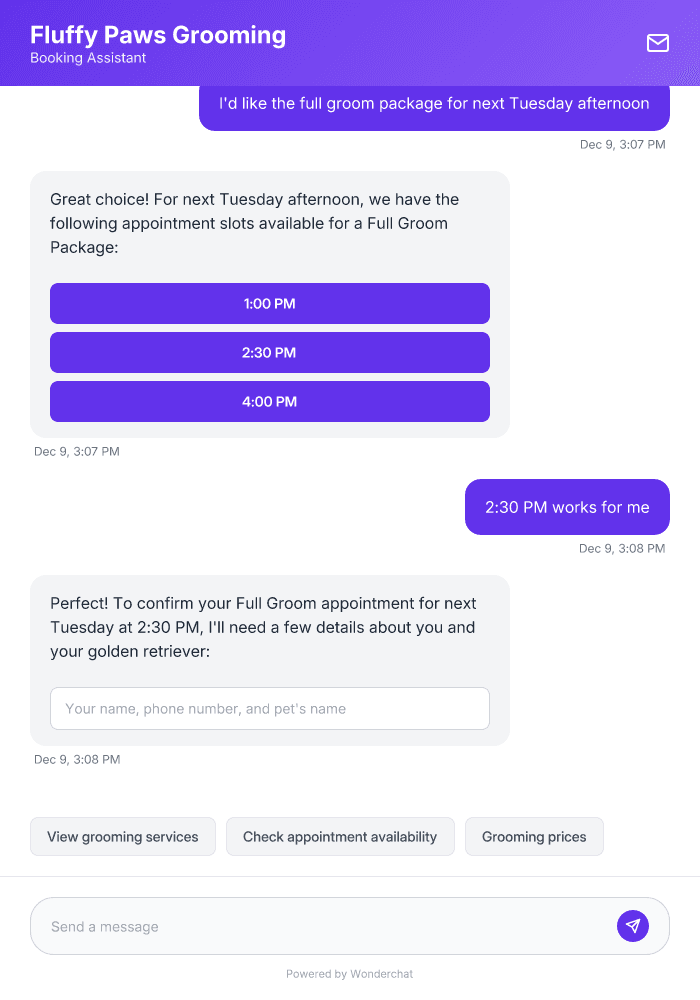
Task: Choose the Check appointment availability chip
Action: pyautogui.click(x=340, y=836)
